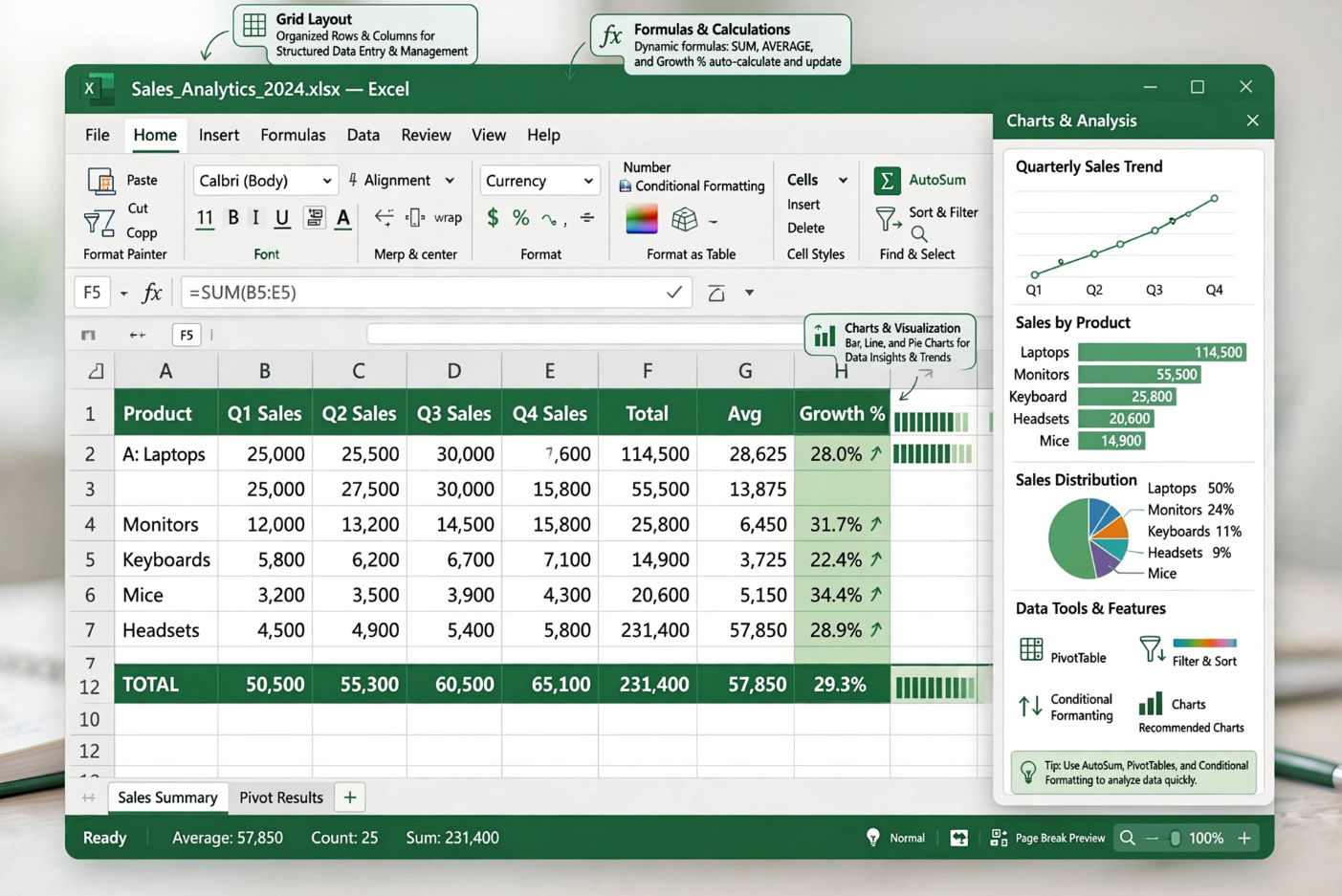Screen dimensions: 1342x896
Task: Click the fx insert function icon
Action: (x=151, y=293)
